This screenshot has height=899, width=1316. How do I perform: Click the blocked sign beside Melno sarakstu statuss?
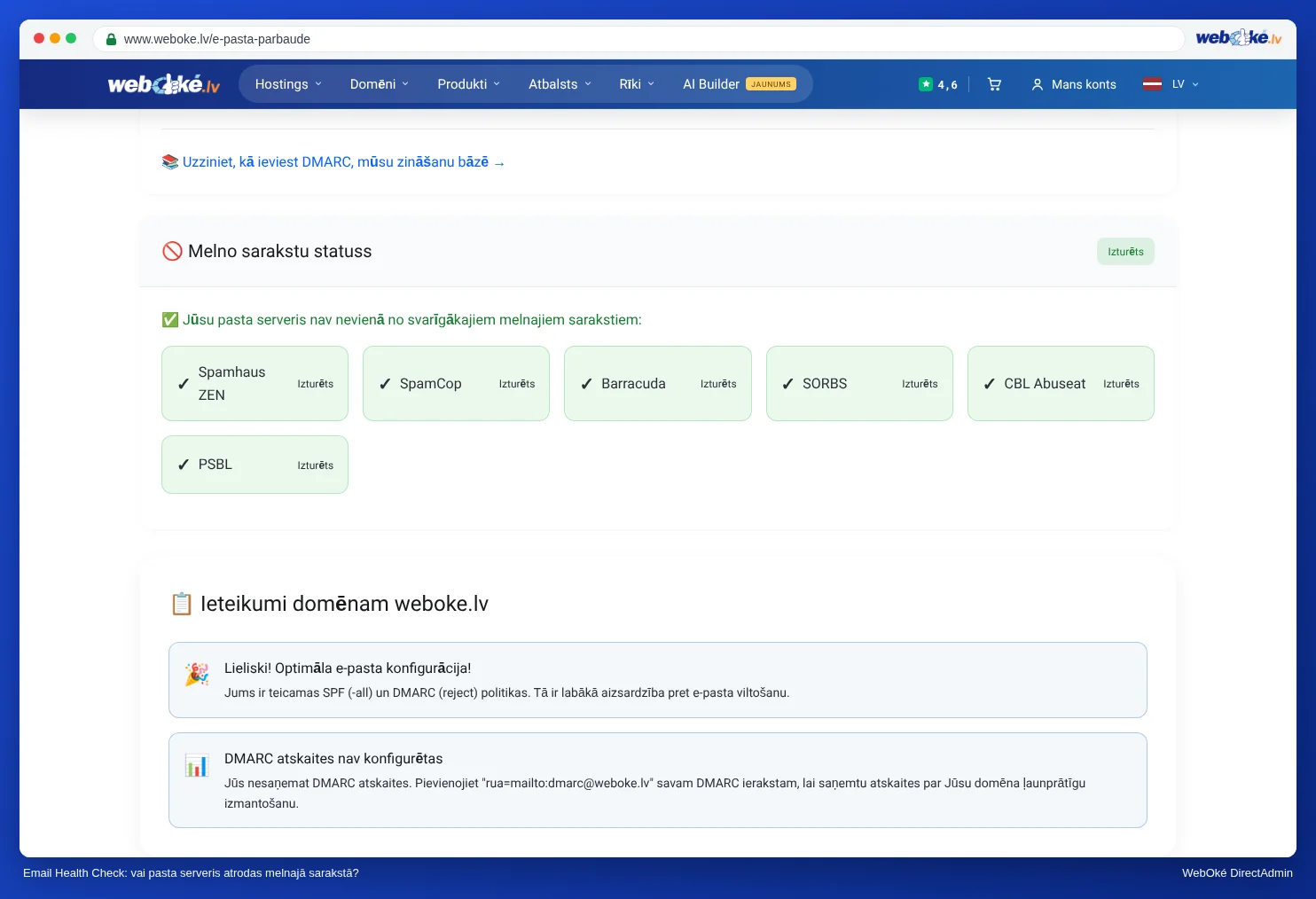(x=172, y=251)
